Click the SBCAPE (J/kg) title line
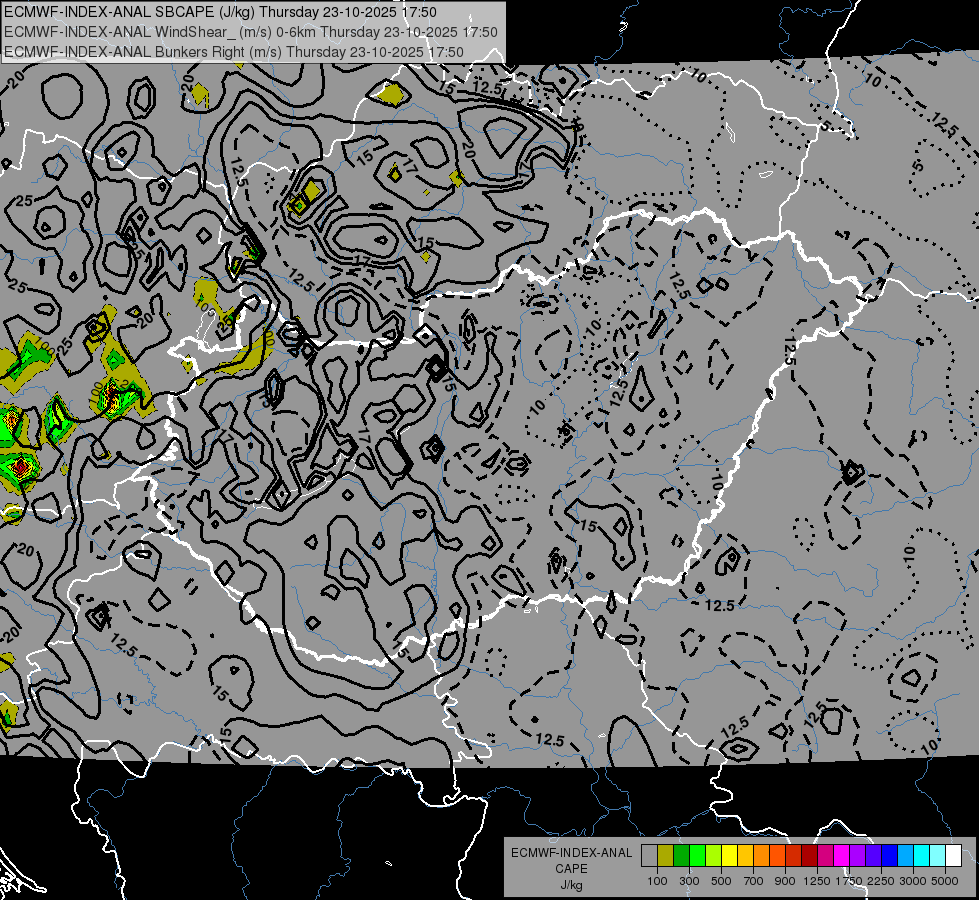Image resolution: width=979 pixels, height=900 pixels. coord(220,12)
